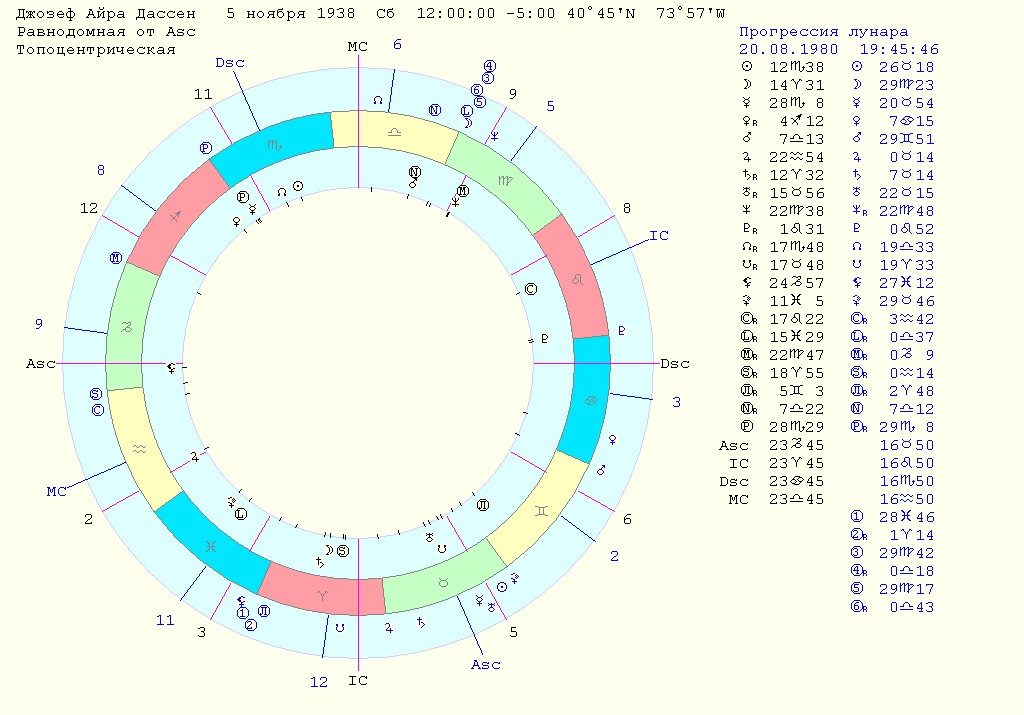Click the birth date '5 ноября 1938'
Image resolution: width=1024 pixels, height=715 pixels.
tap(291, 14)
